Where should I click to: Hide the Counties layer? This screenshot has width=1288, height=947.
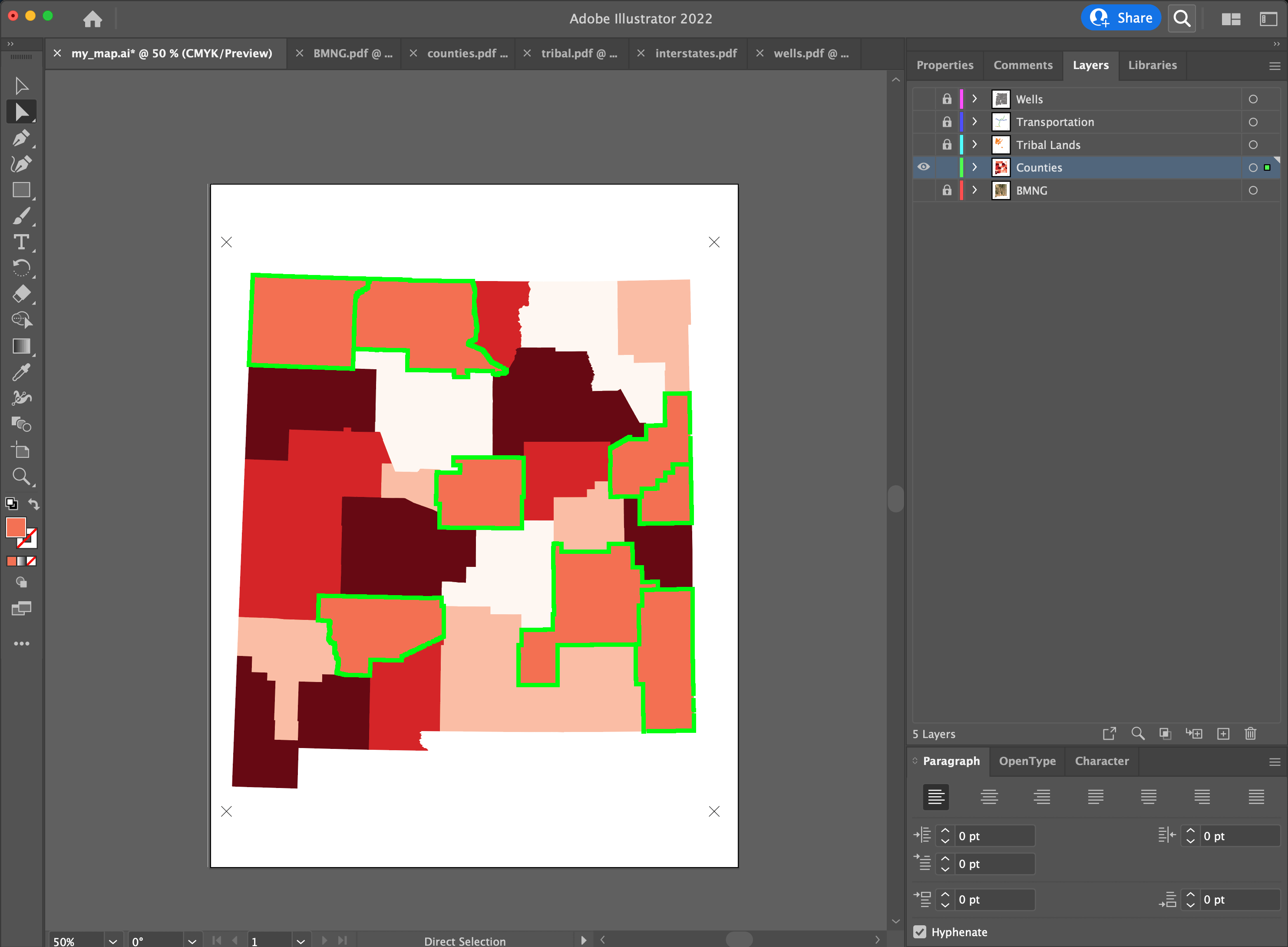pos(924,167)
